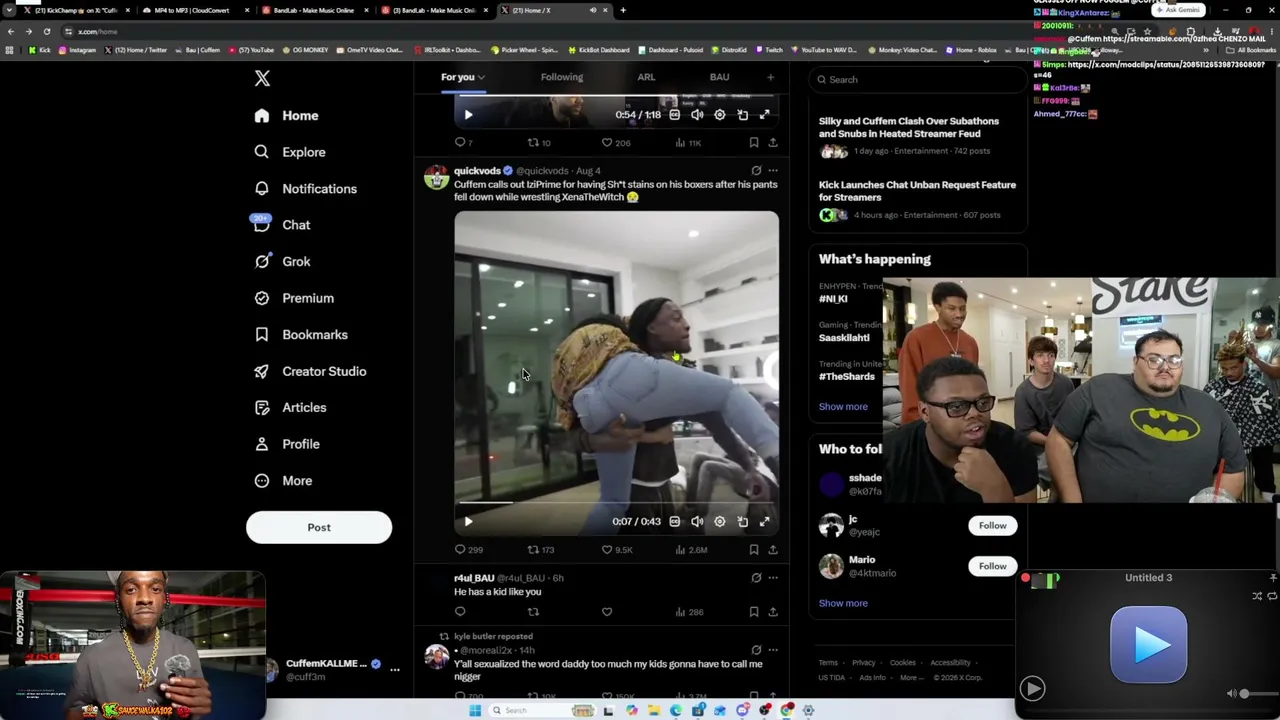1280x720 pixels.
Task: Reply to the r4ul_BAU post
Action: click(x=460, y=612)
